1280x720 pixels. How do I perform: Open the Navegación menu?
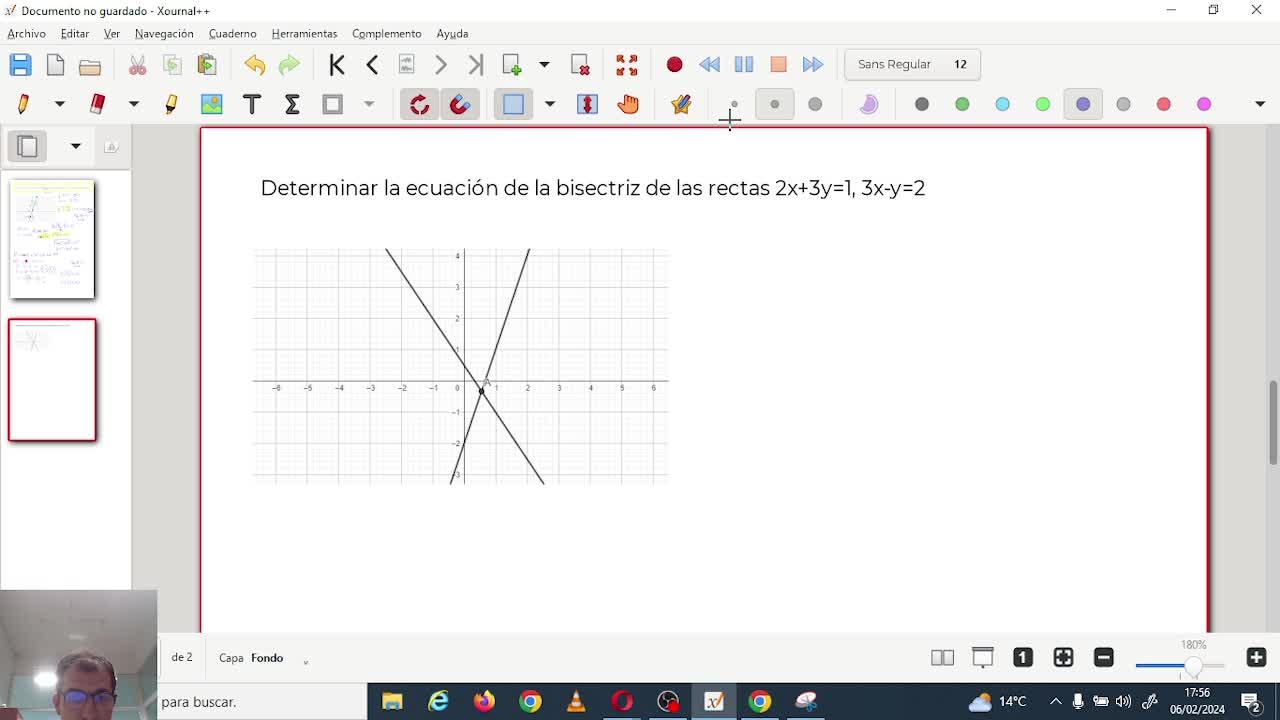pyautogui.click(x=164, y=34)
